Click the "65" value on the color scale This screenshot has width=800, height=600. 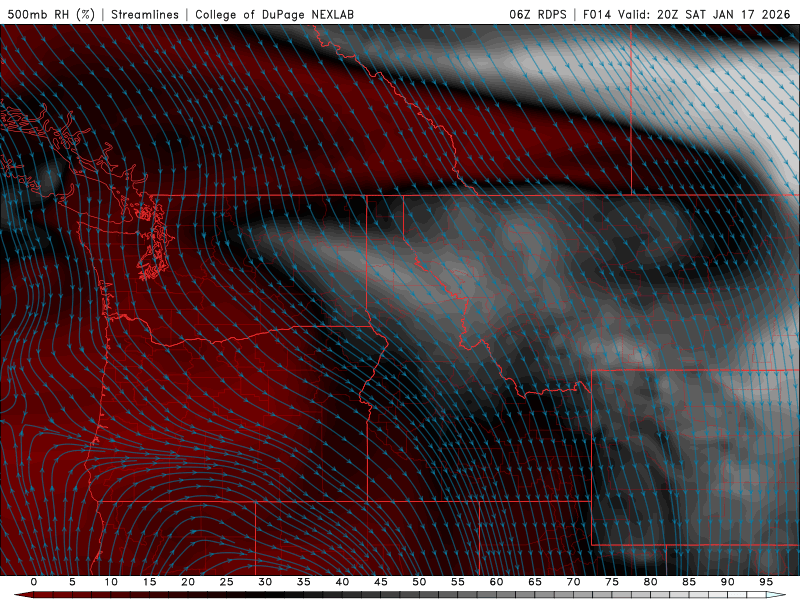tap(535, 582)
